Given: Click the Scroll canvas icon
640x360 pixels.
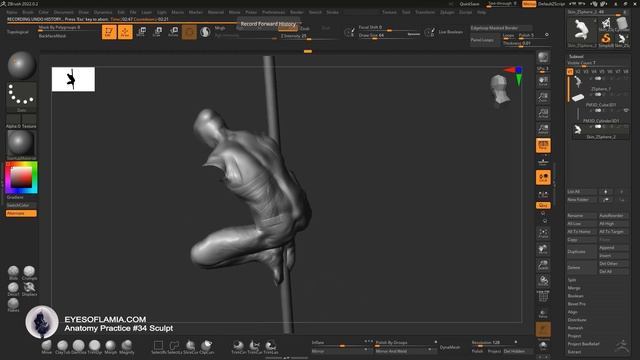Looking at the screenshot, I should tap(543, 81).
